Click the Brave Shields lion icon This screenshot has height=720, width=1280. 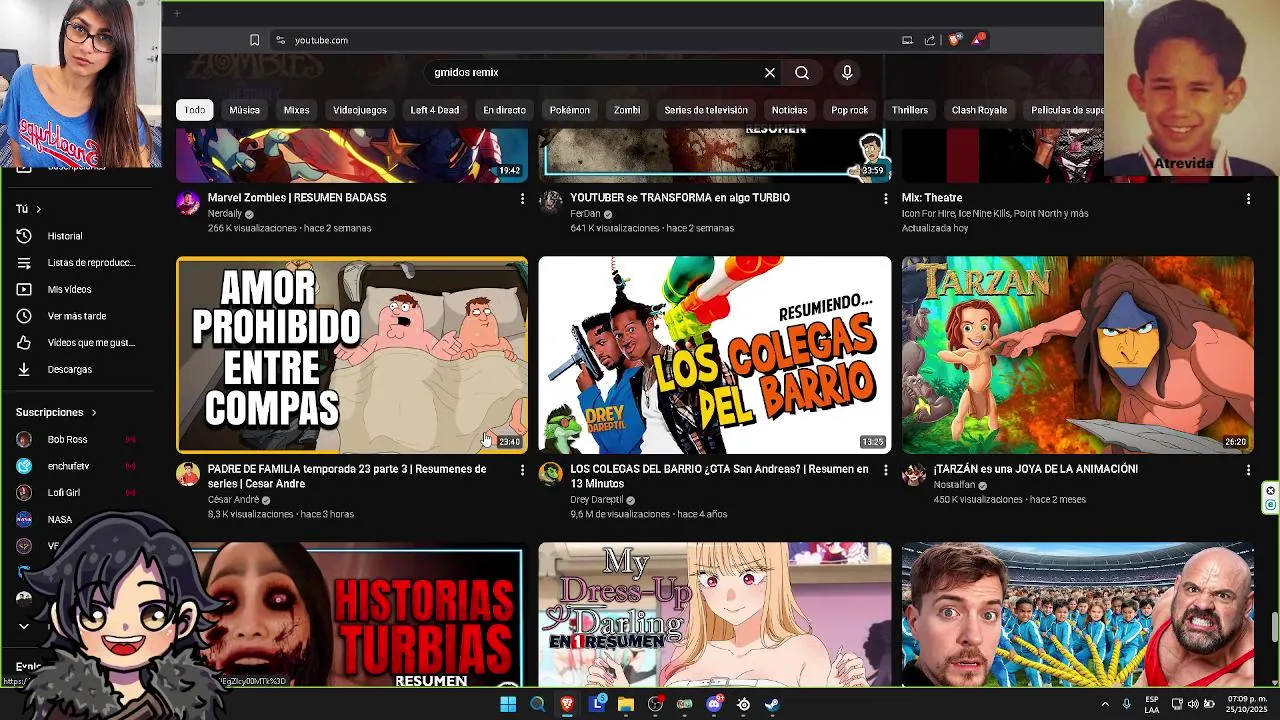pos(954,40)
